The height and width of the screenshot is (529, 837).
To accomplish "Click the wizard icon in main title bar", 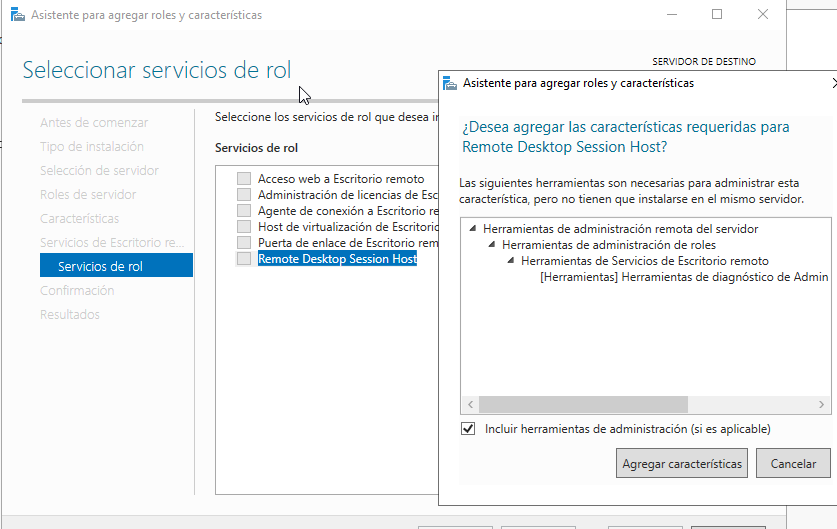I will tap(18, 15).
